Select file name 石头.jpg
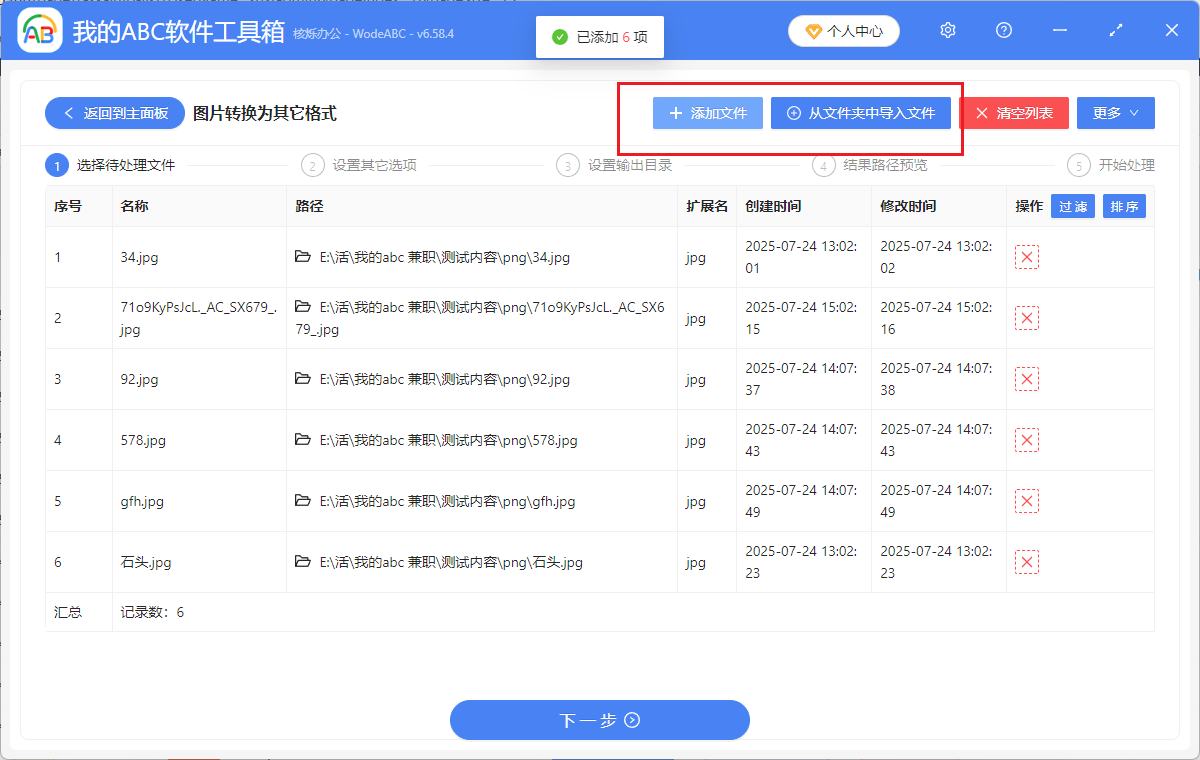 click(x=146, y=562)
